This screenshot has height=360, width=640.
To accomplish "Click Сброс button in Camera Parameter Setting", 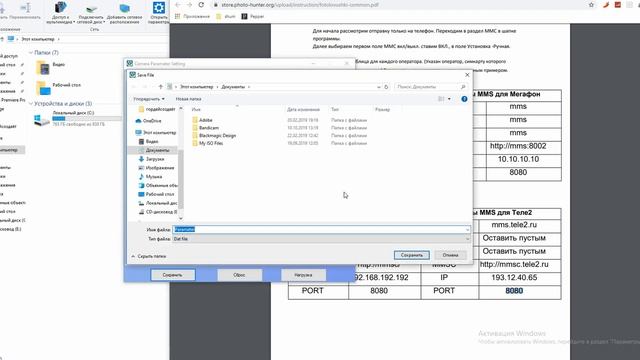I will pos(239,275).
